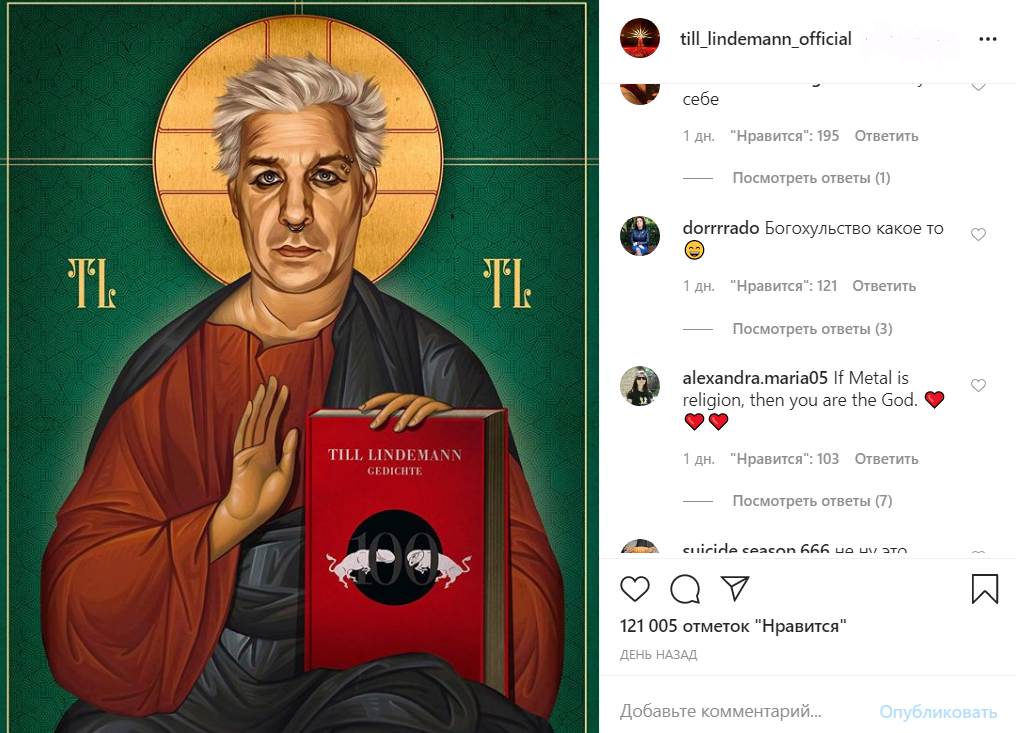Expand "Посмотреть ответы (3)" replies
Screen dimensions: 1016x733
(x=812, y=329)
